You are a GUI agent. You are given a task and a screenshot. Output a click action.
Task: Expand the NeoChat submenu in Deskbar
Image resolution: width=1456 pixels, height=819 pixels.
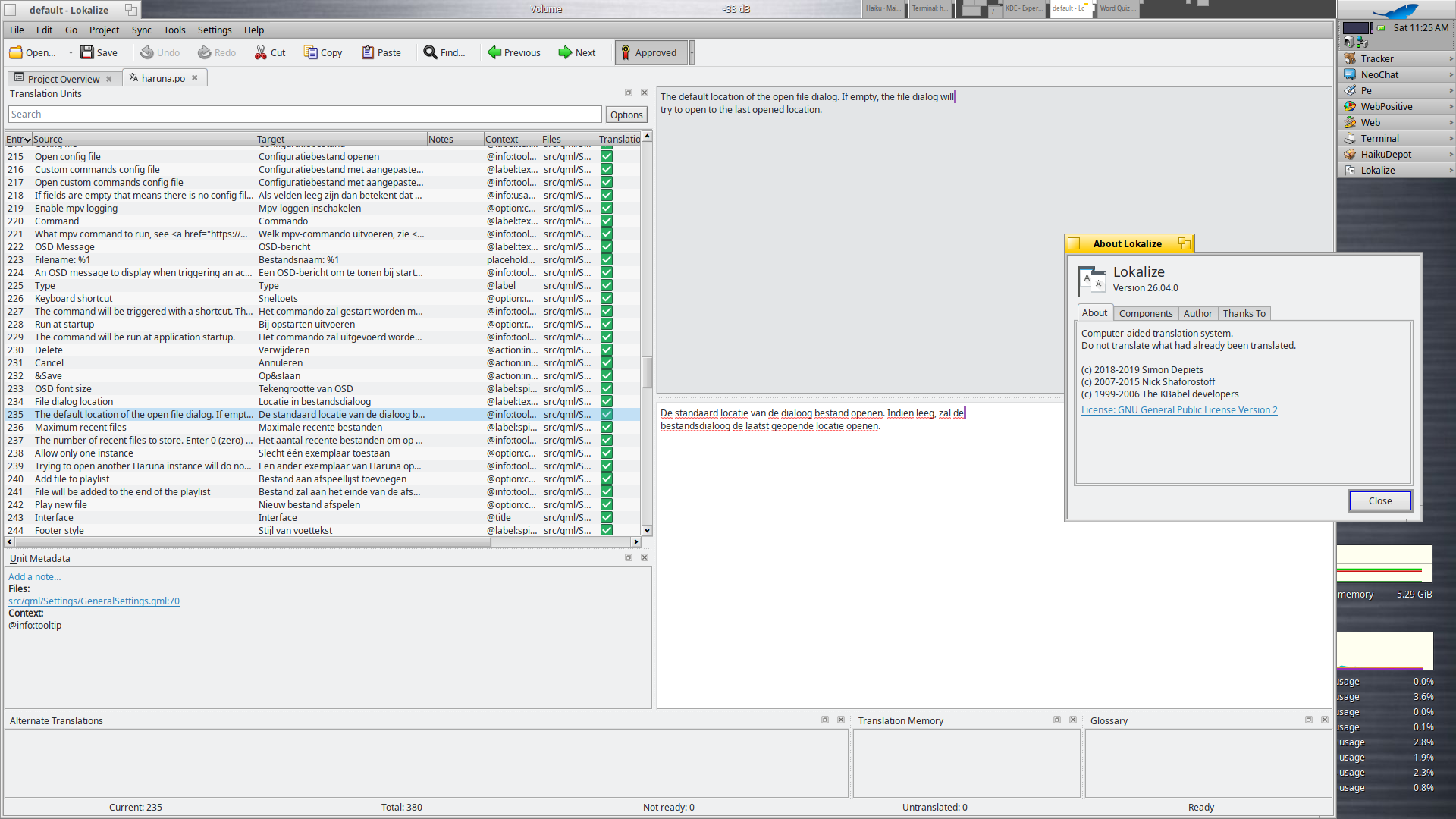point(1451,75)
